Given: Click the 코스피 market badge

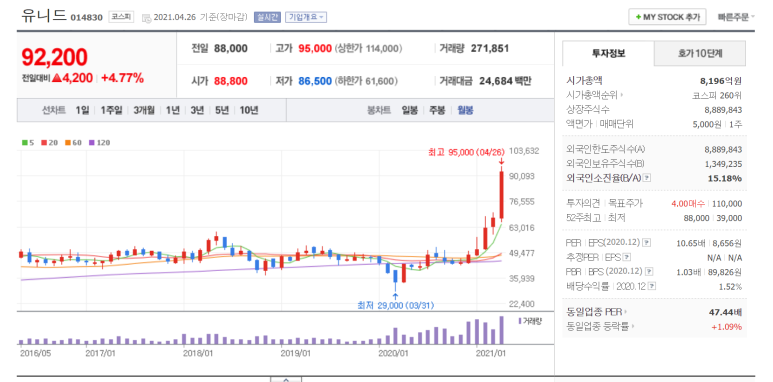Looking at the screenshot, I should click(121, 17).
